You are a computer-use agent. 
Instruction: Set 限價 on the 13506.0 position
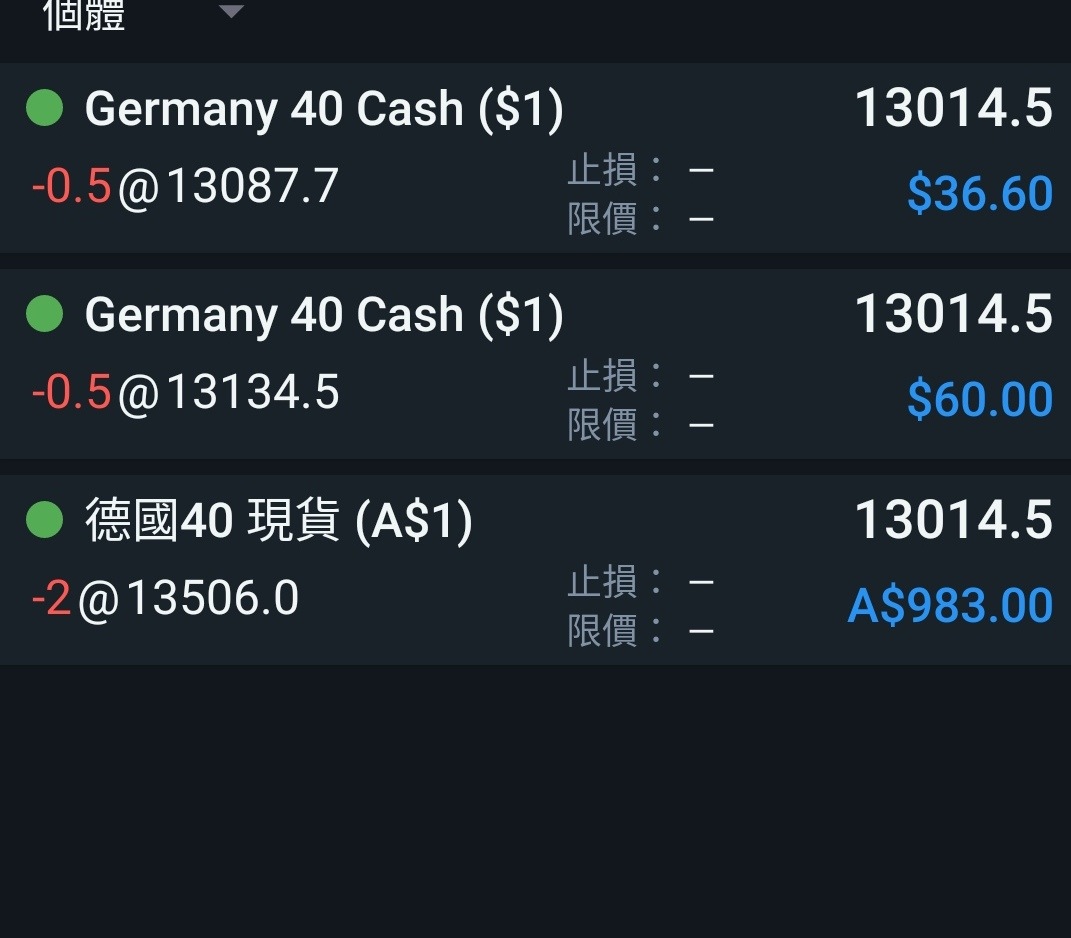pyautogui.click(x=641, y=631)
